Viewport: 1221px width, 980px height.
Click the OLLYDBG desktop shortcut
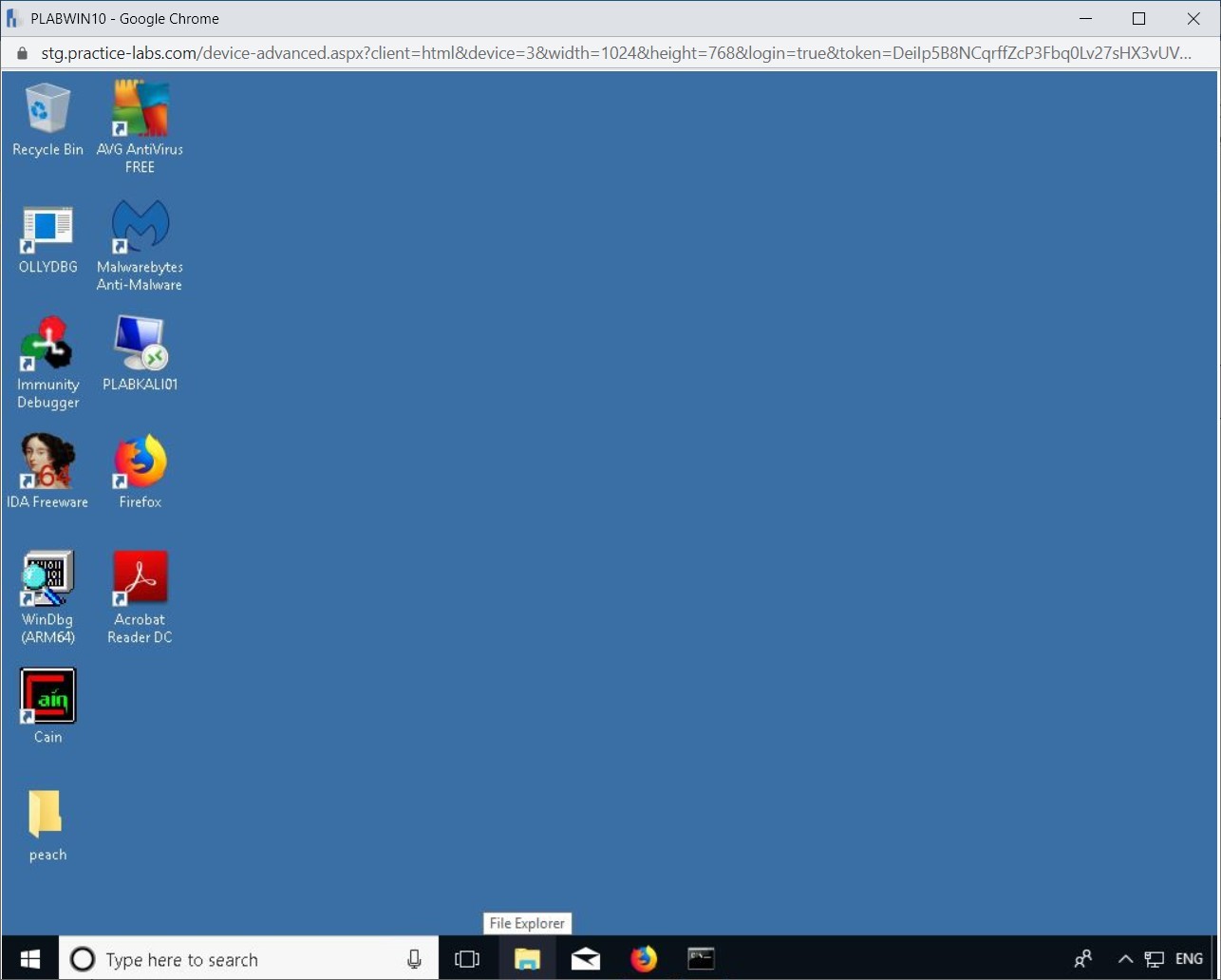(x=47, y=228)
